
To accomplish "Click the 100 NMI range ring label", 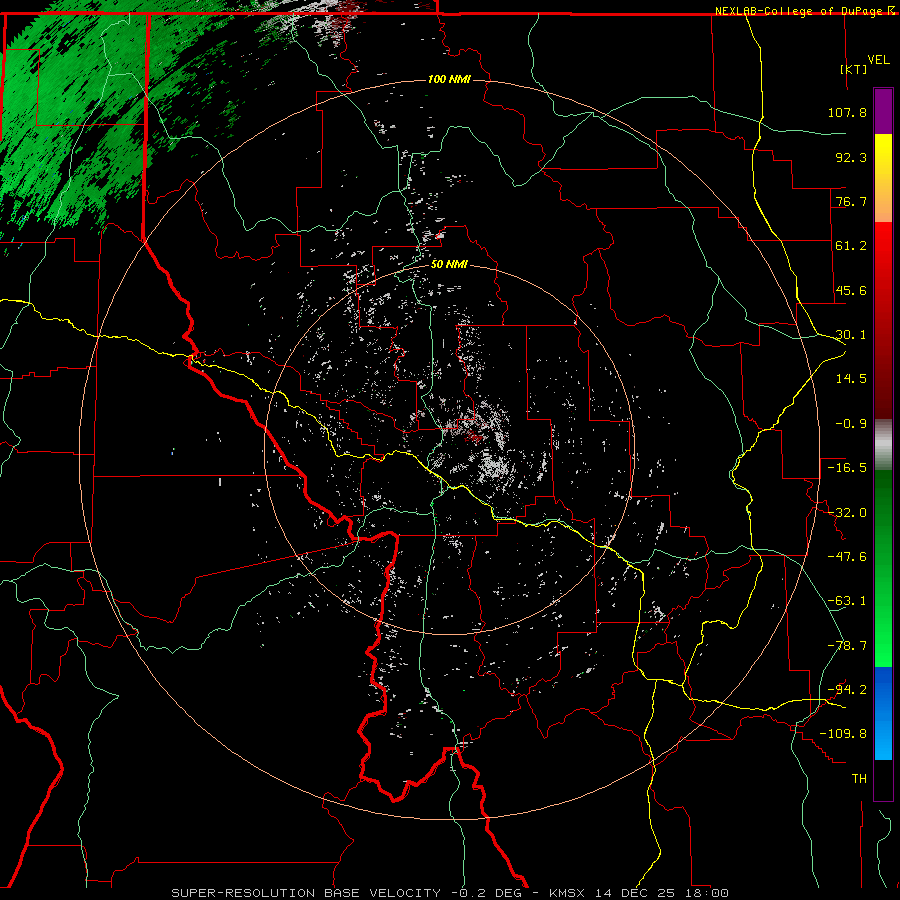I will coord(449,79).
